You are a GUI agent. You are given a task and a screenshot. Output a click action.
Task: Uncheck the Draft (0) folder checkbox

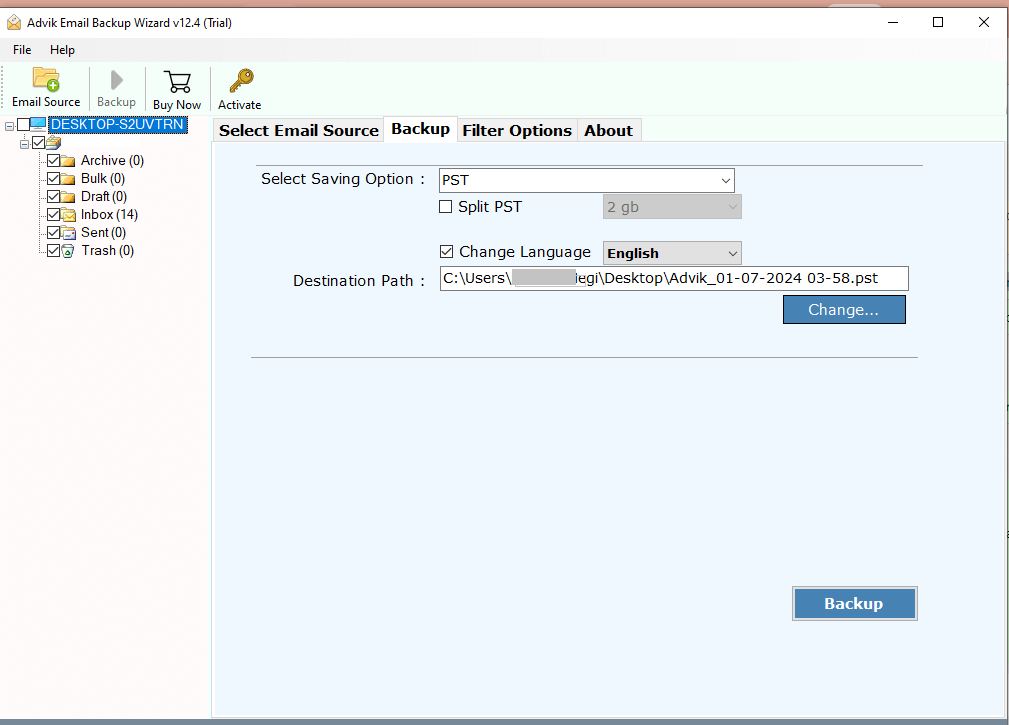53,196
